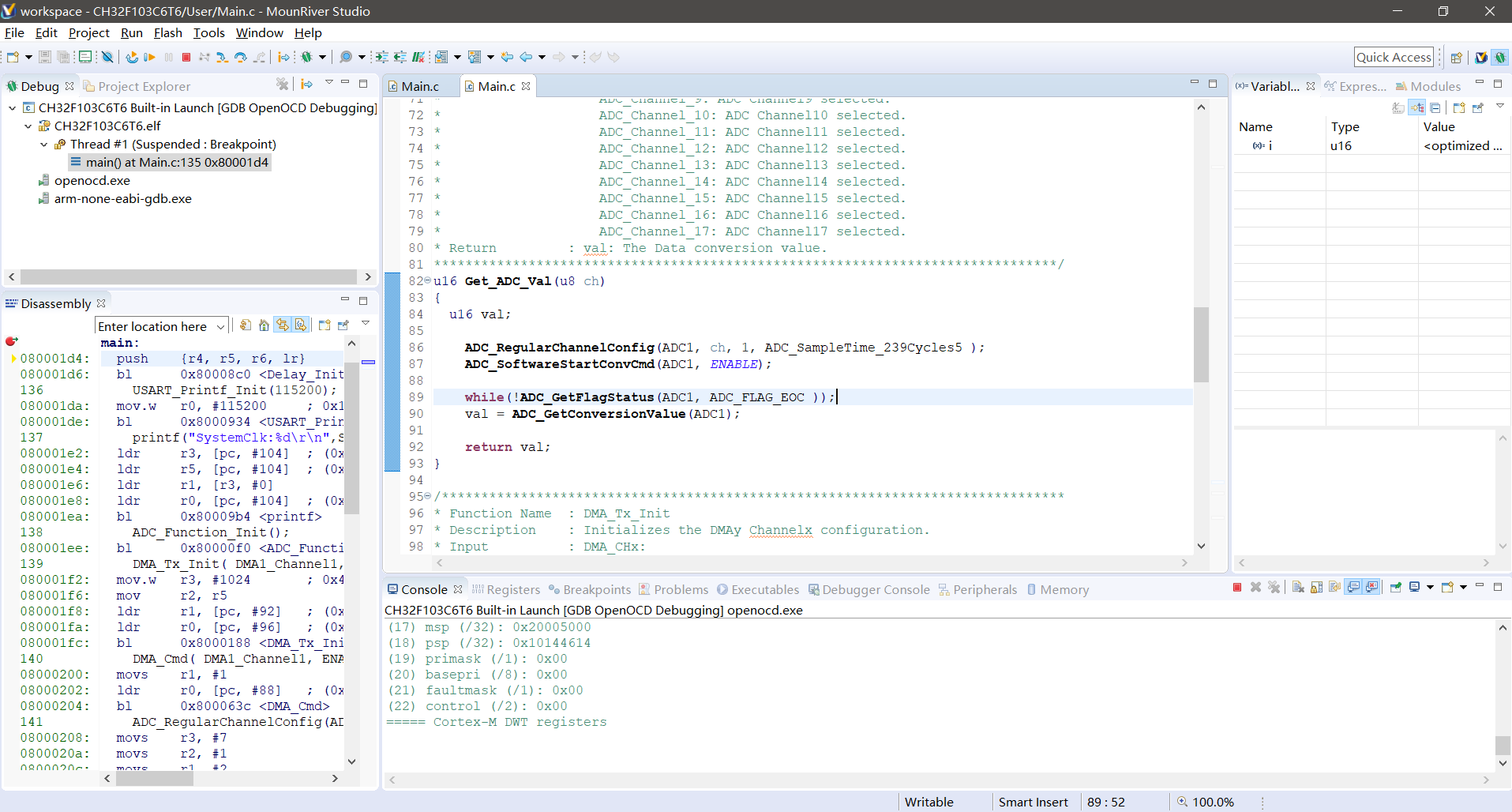Toggle instruction stepping mode

(x=283, y=57)
